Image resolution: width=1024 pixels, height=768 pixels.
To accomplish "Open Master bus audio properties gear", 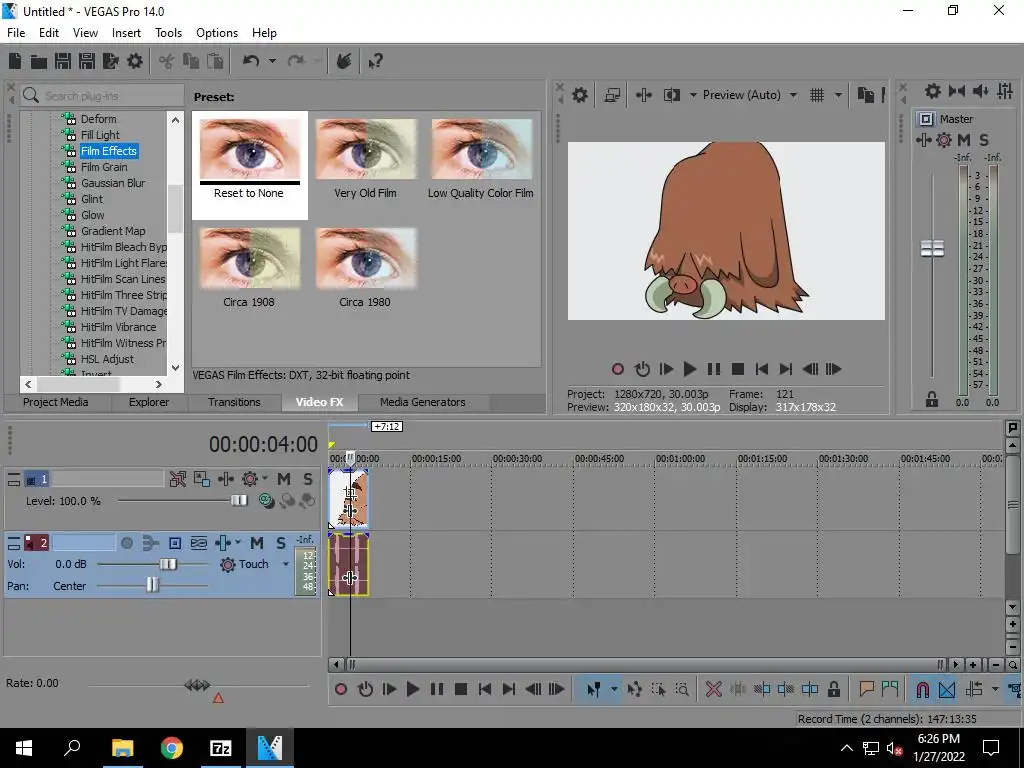I will 933,91.
